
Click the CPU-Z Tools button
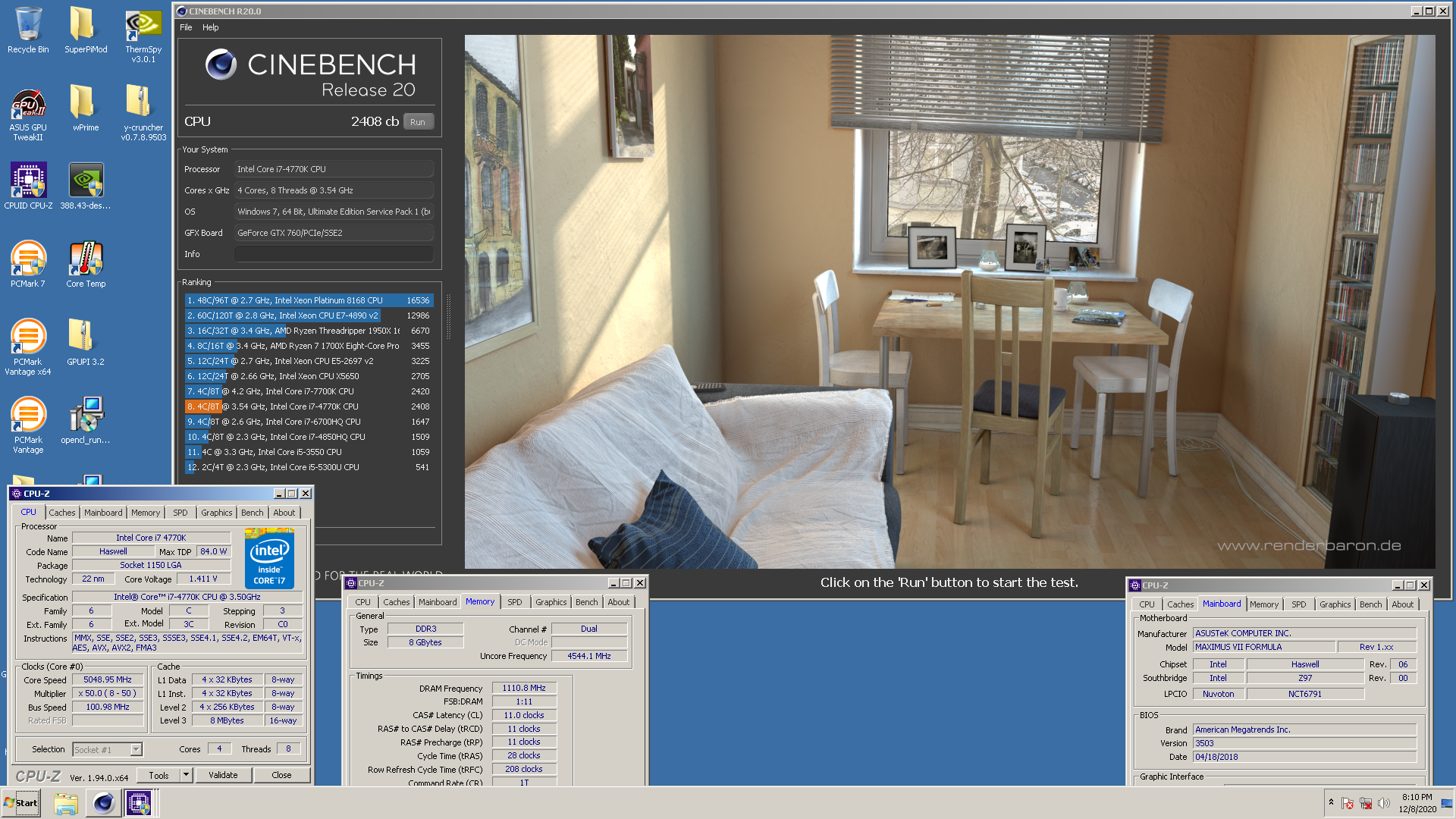158,775
